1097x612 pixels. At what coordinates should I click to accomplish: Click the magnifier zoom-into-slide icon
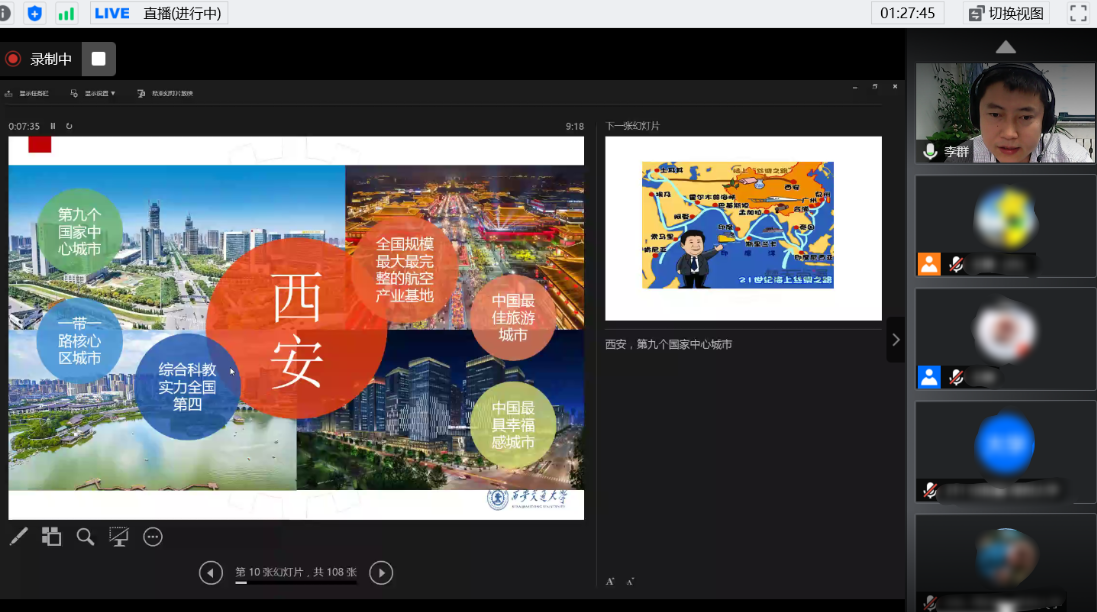point(85,537)
